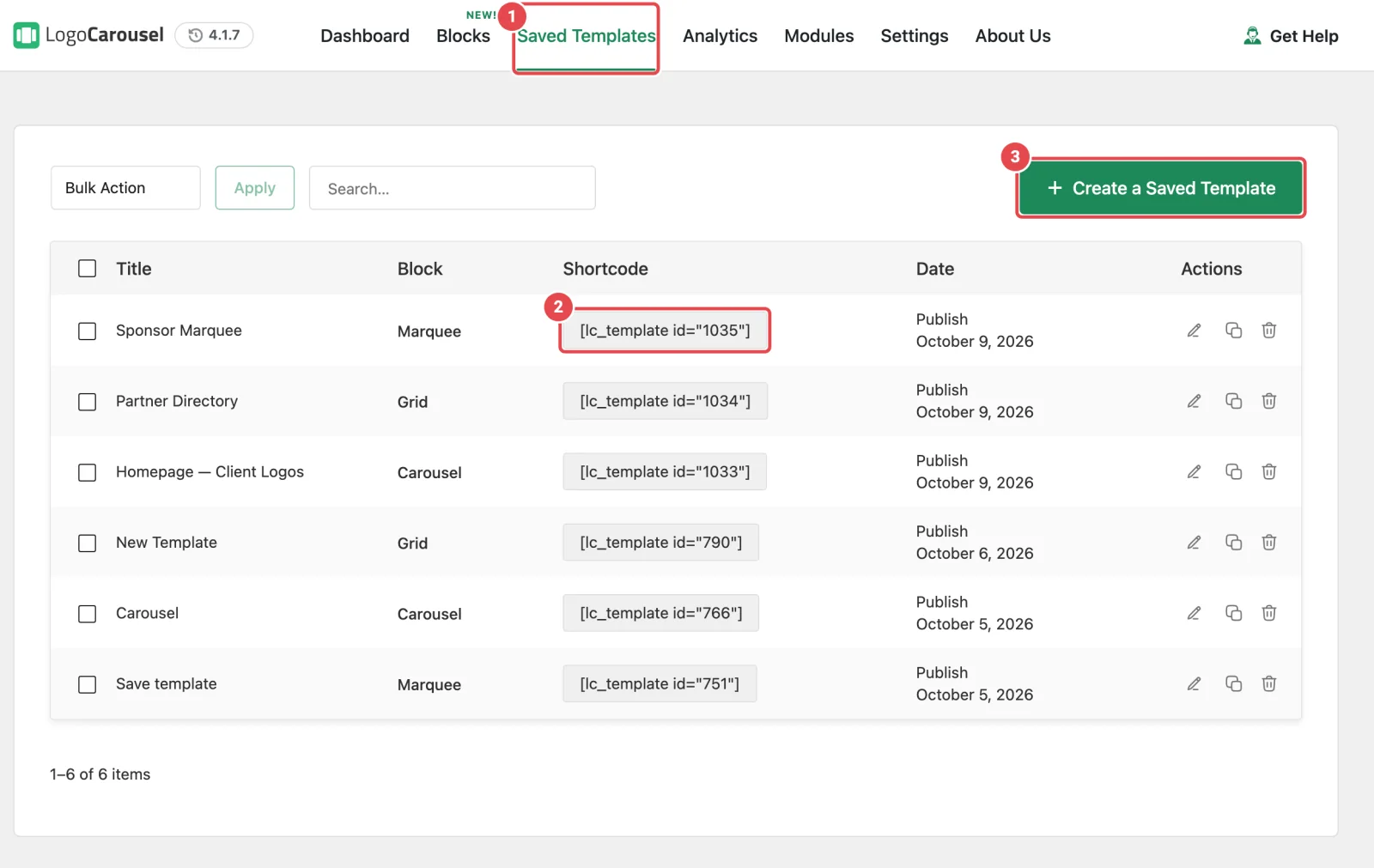Duplicate the Save template row
The height and width of the screenshot is (868, 1374).
[1233, 683]
